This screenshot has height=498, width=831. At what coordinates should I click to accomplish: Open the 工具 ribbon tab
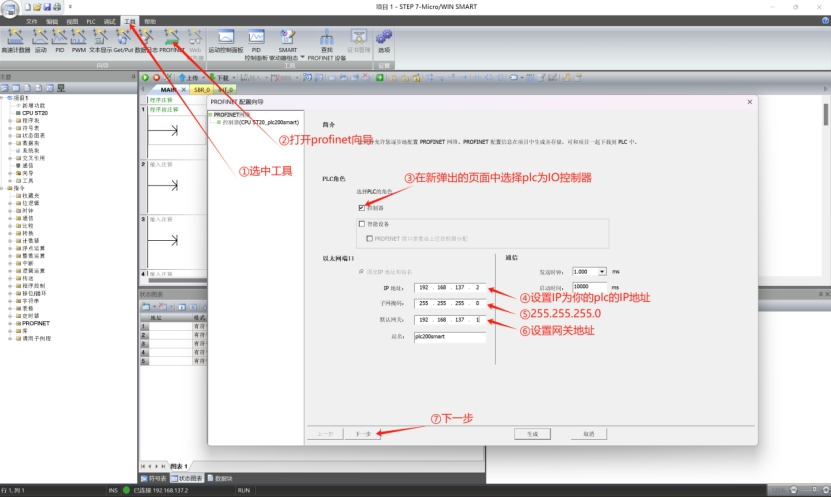pyautogui.click(x=129, y=20)
